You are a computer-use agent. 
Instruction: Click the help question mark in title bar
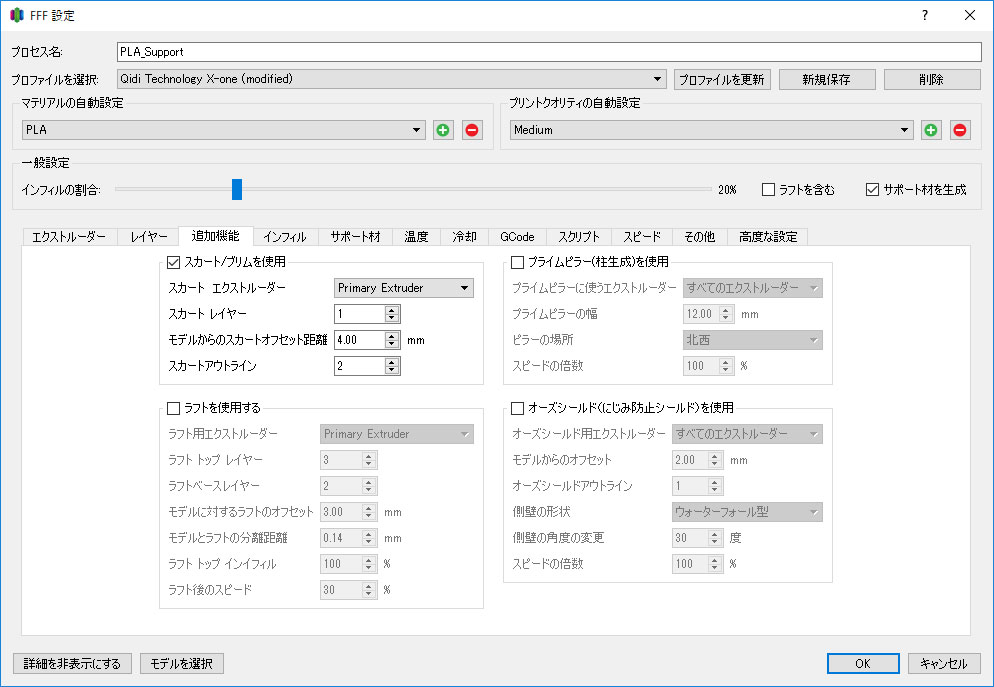924,15
